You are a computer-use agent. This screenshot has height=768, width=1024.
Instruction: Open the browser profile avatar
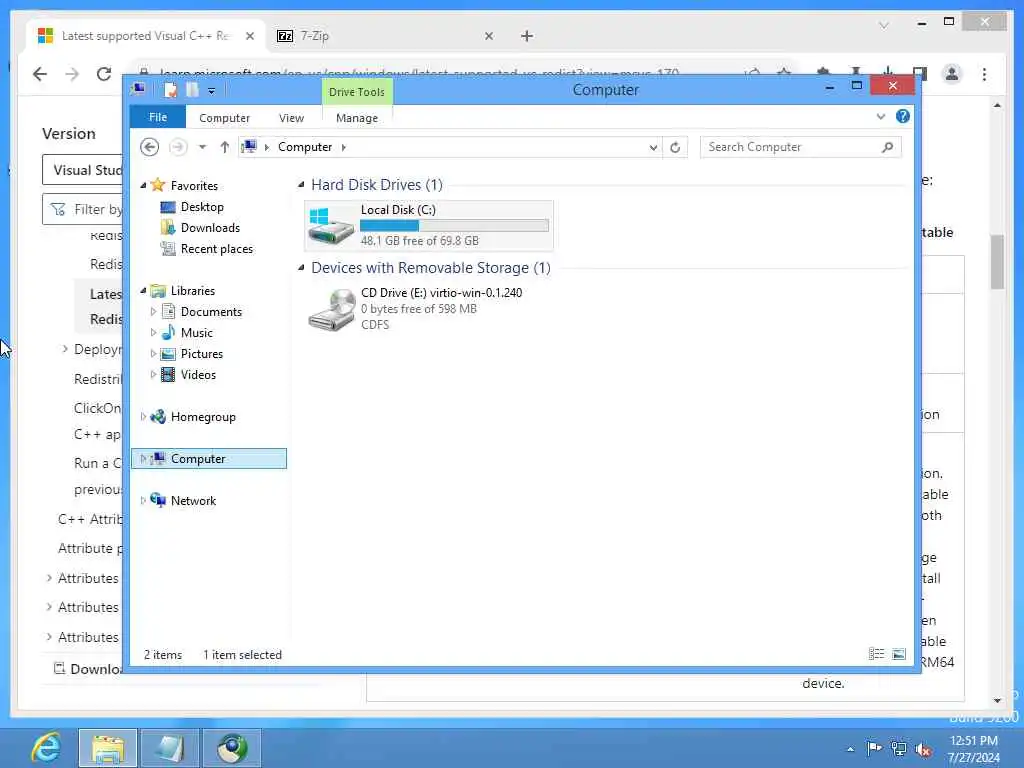(x=952, y=74)
